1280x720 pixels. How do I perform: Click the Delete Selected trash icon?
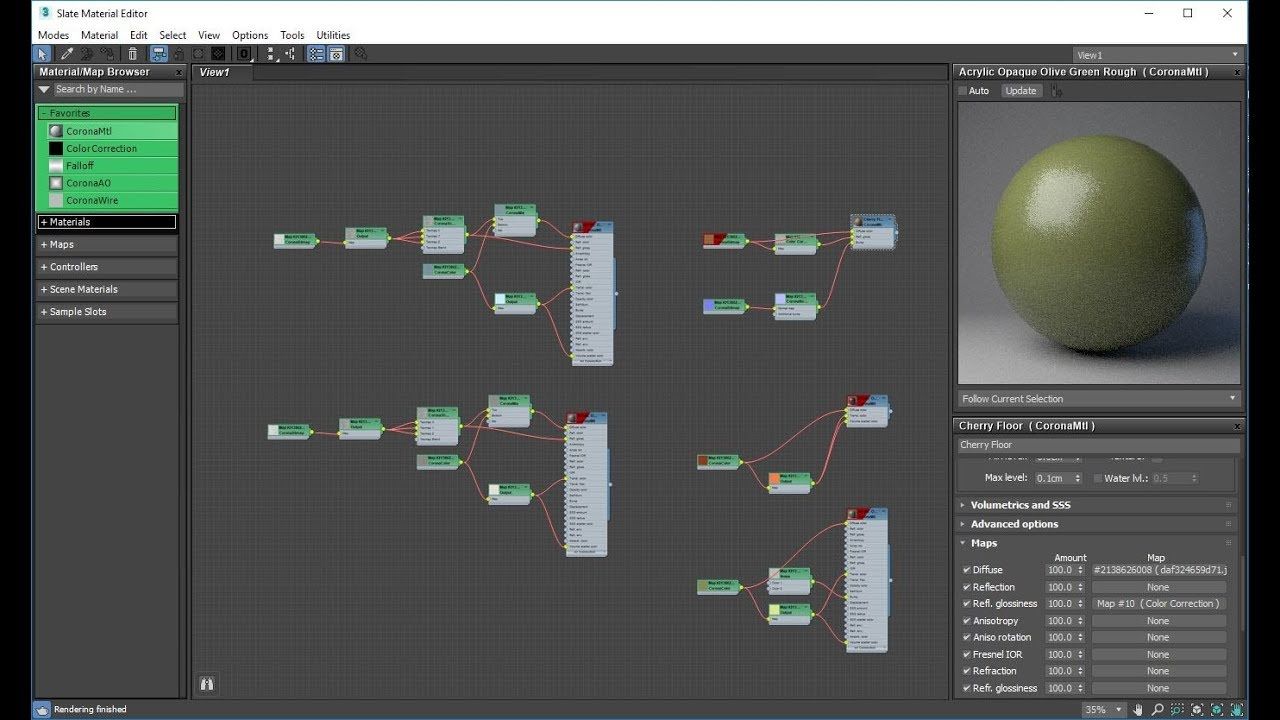click(131, 53)
